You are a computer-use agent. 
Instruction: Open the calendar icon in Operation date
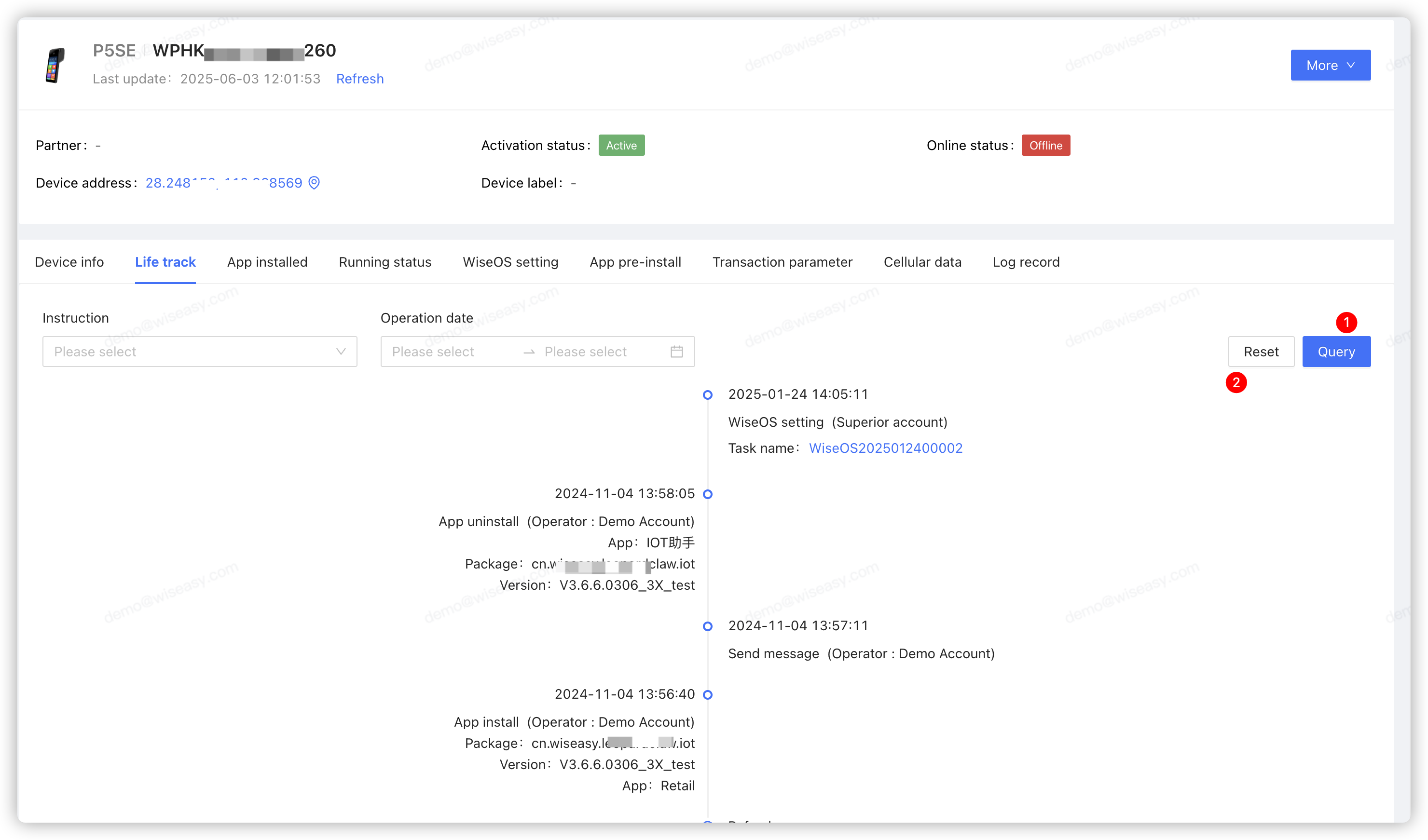pyautogui.click(x=676, y=352)
